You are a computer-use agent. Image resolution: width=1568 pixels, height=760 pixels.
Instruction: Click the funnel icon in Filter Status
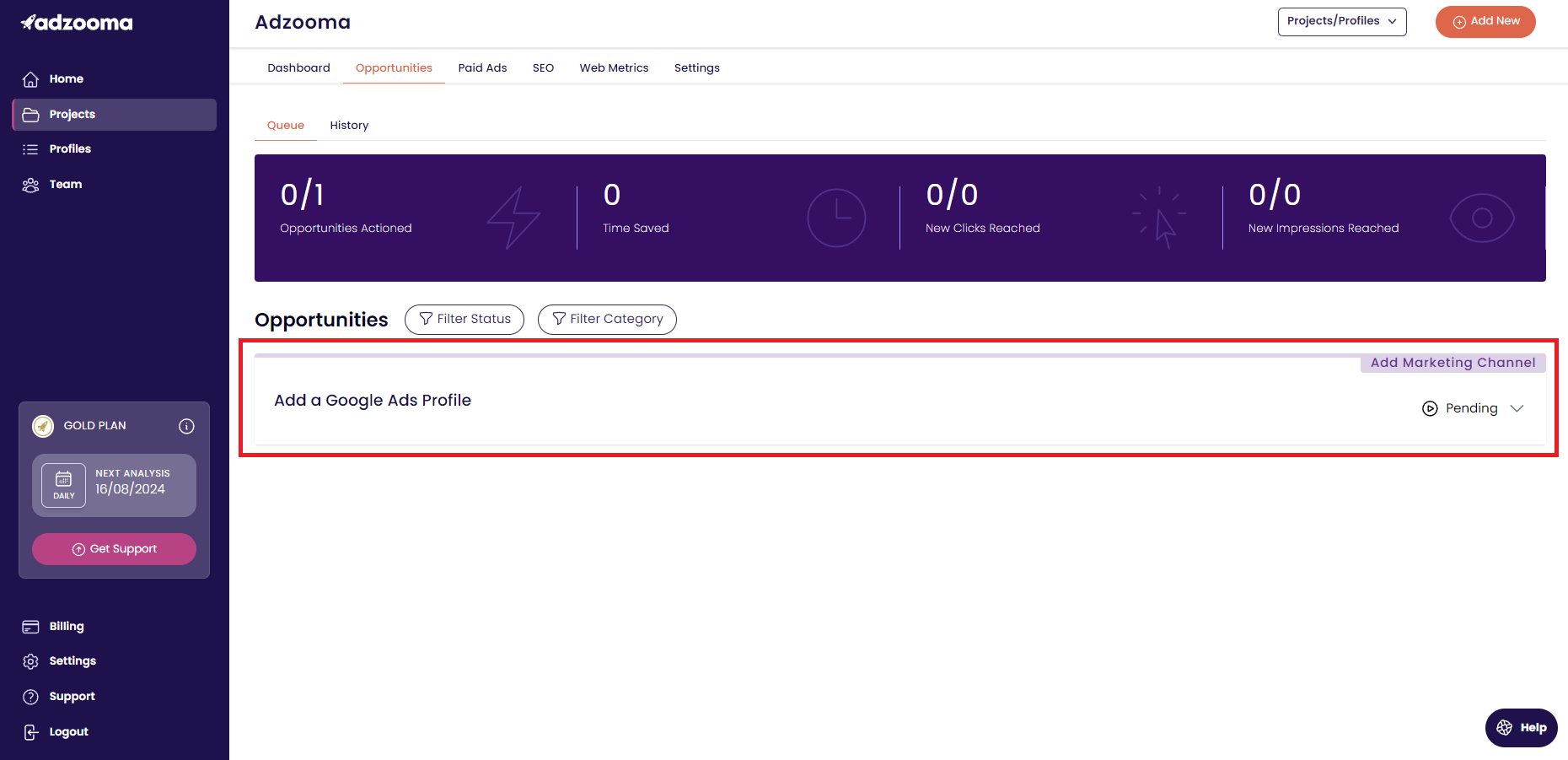pyautogui.click(x=426, y=319)
